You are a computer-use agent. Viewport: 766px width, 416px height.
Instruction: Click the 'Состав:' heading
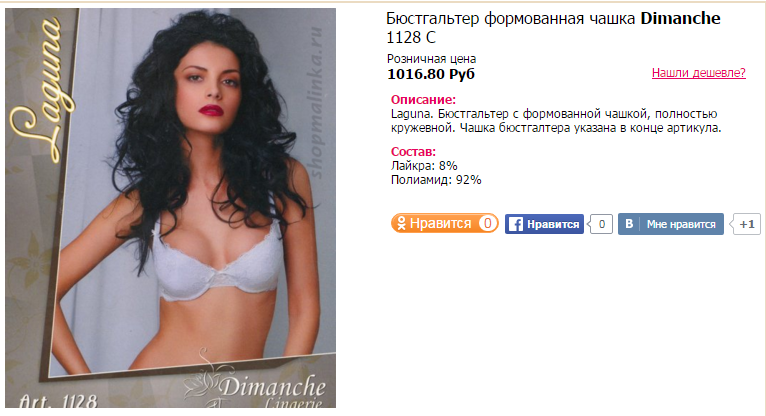pyautogui.click(x=413, y=151)
